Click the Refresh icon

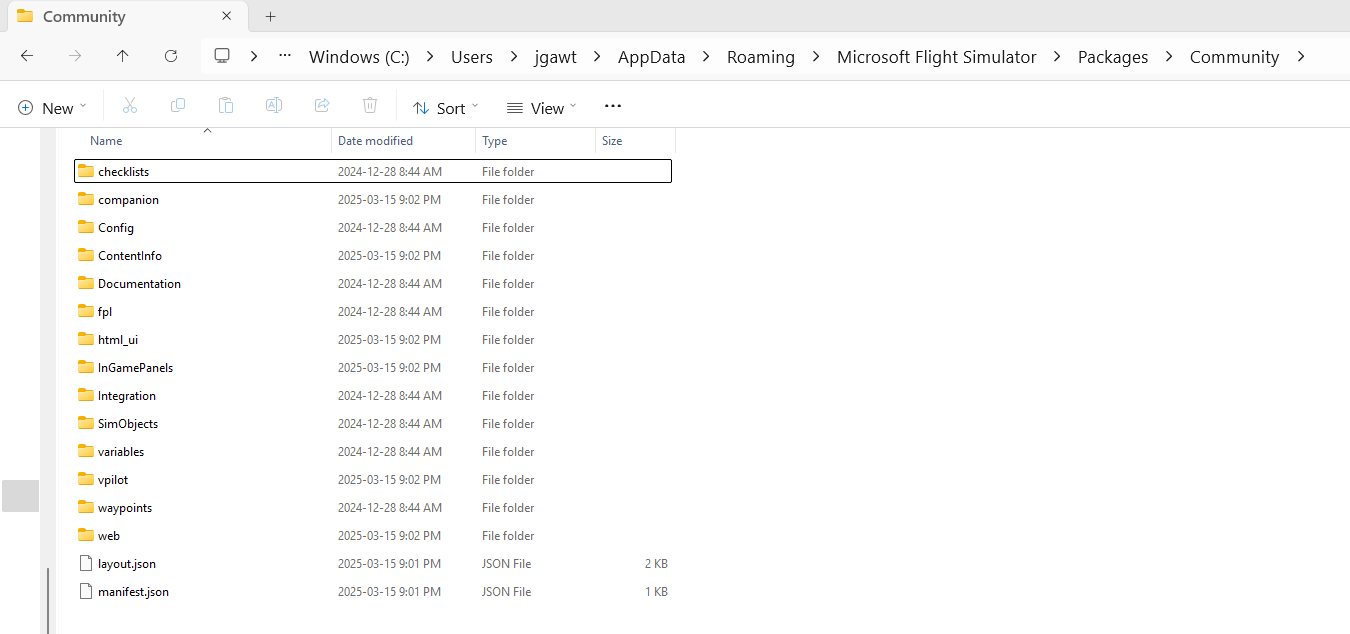pyautogui.click(x=170, y=57)
